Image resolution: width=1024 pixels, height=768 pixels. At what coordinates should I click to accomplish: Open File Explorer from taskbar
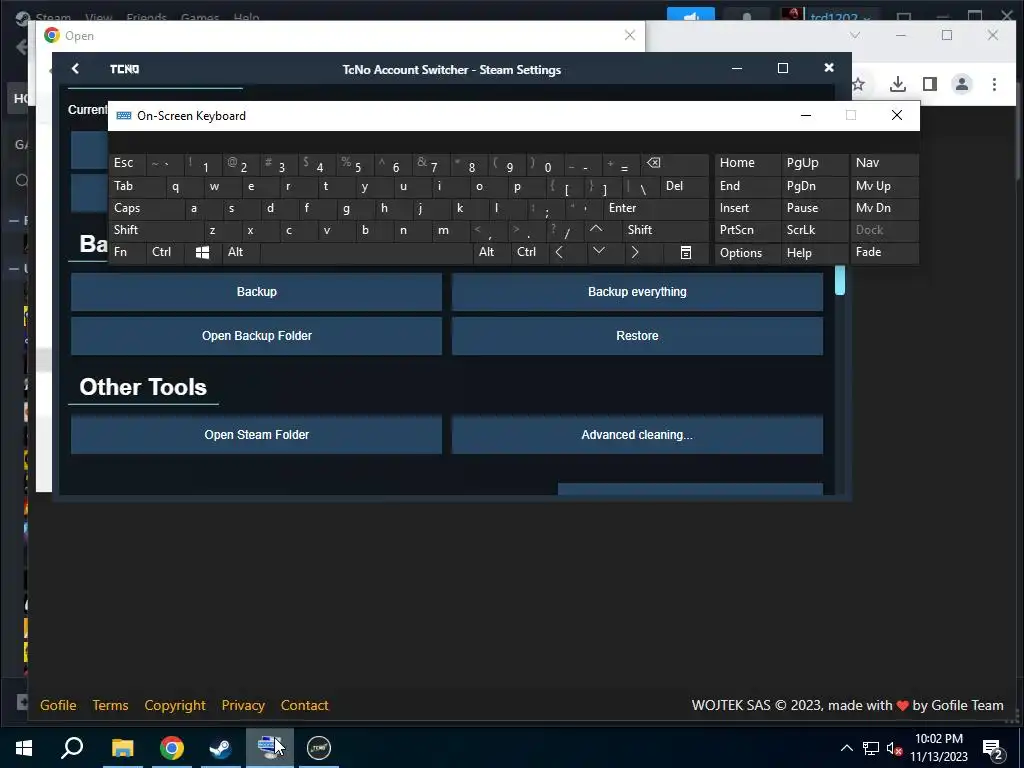coord(122,748)
